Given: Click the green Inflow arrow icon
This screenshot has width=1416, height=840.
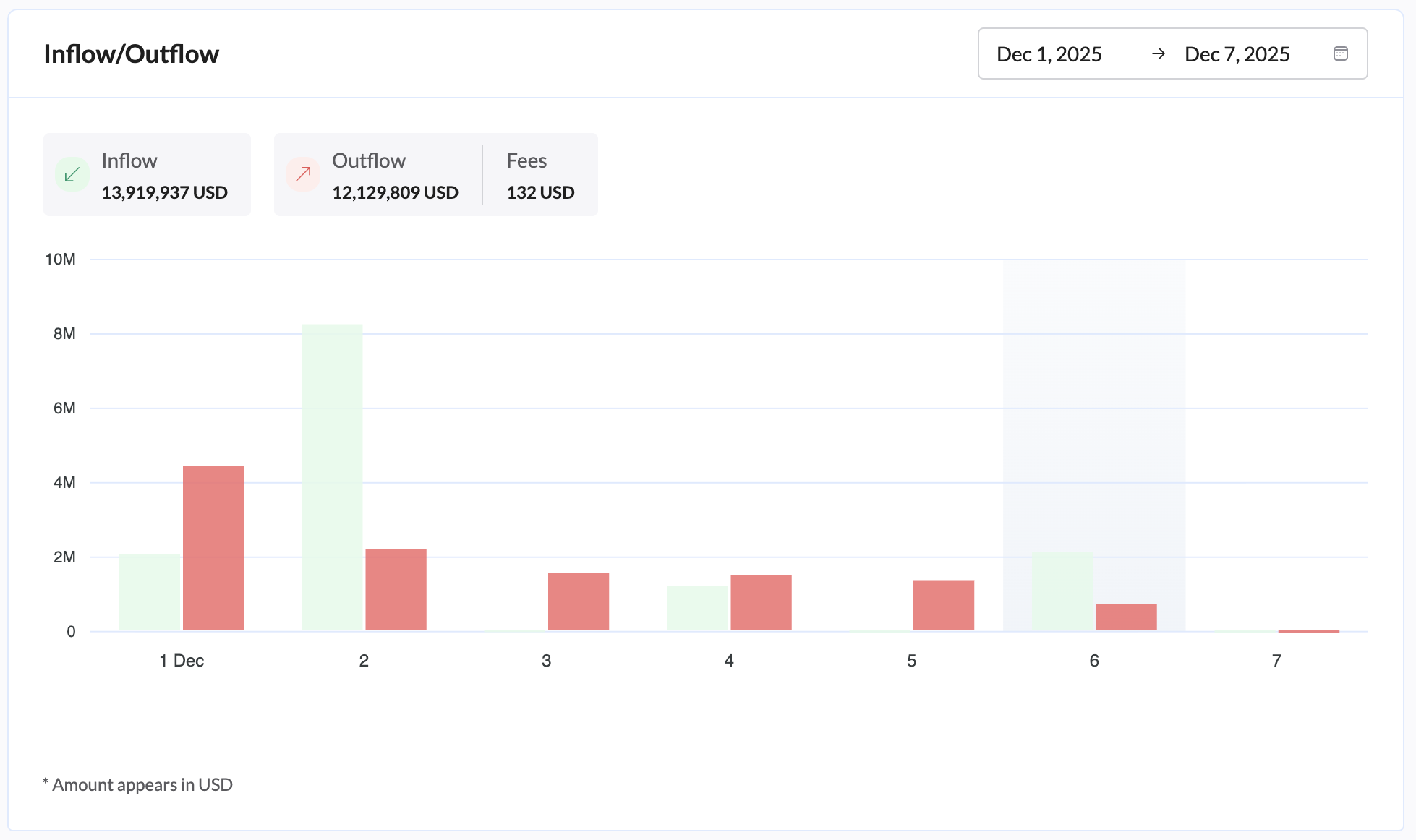Looking at the screenshot, I should [72, 174].
